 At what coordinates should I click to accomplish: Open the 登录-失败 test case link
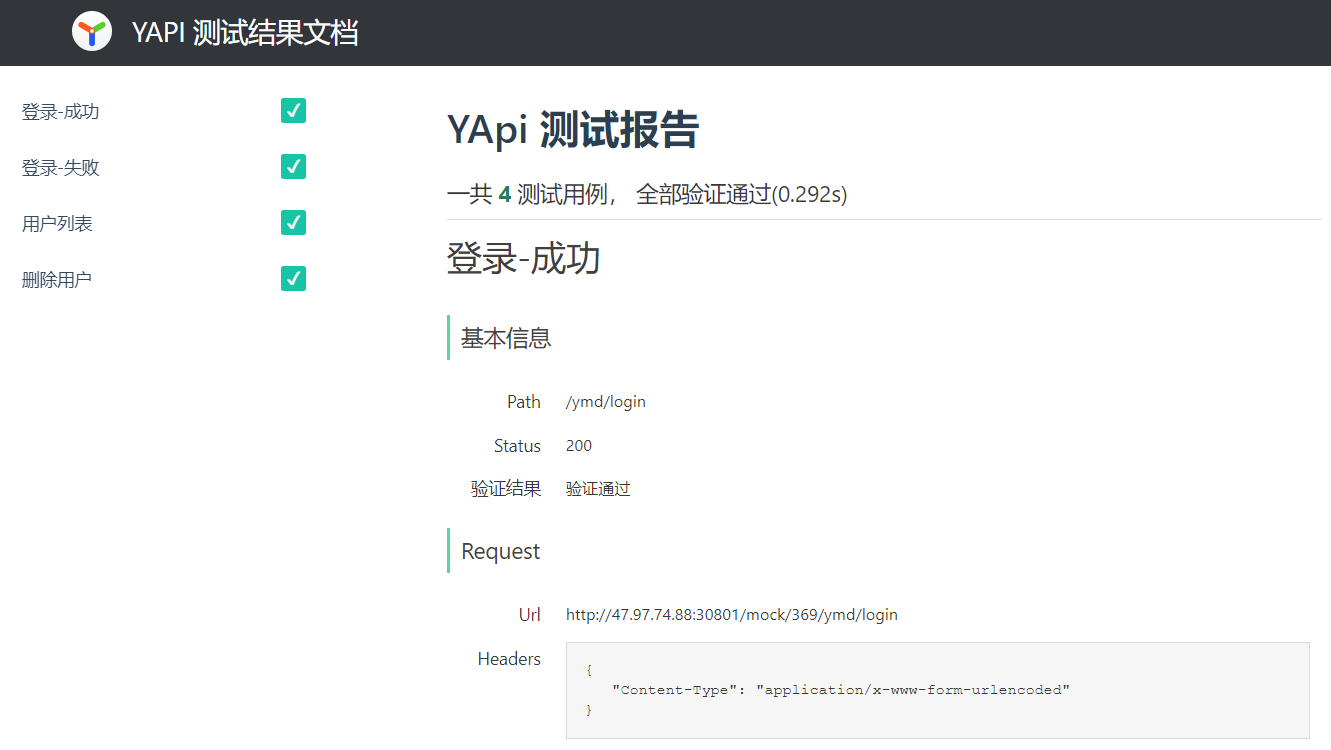[x=61, y=168]
